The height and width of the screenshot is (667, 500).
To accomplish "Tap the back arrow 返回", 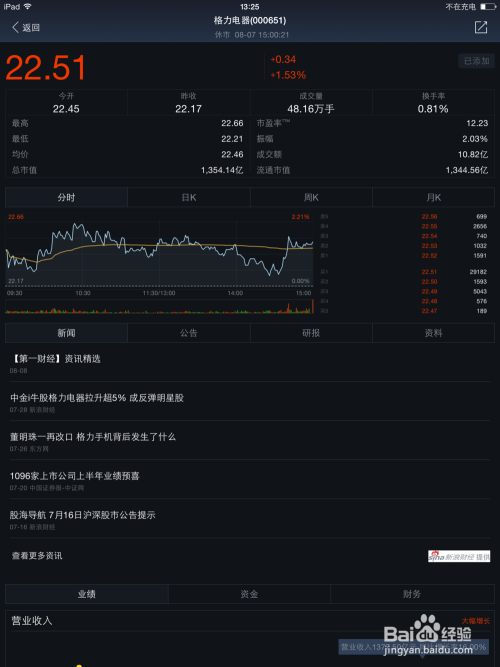I will [25, 28].
